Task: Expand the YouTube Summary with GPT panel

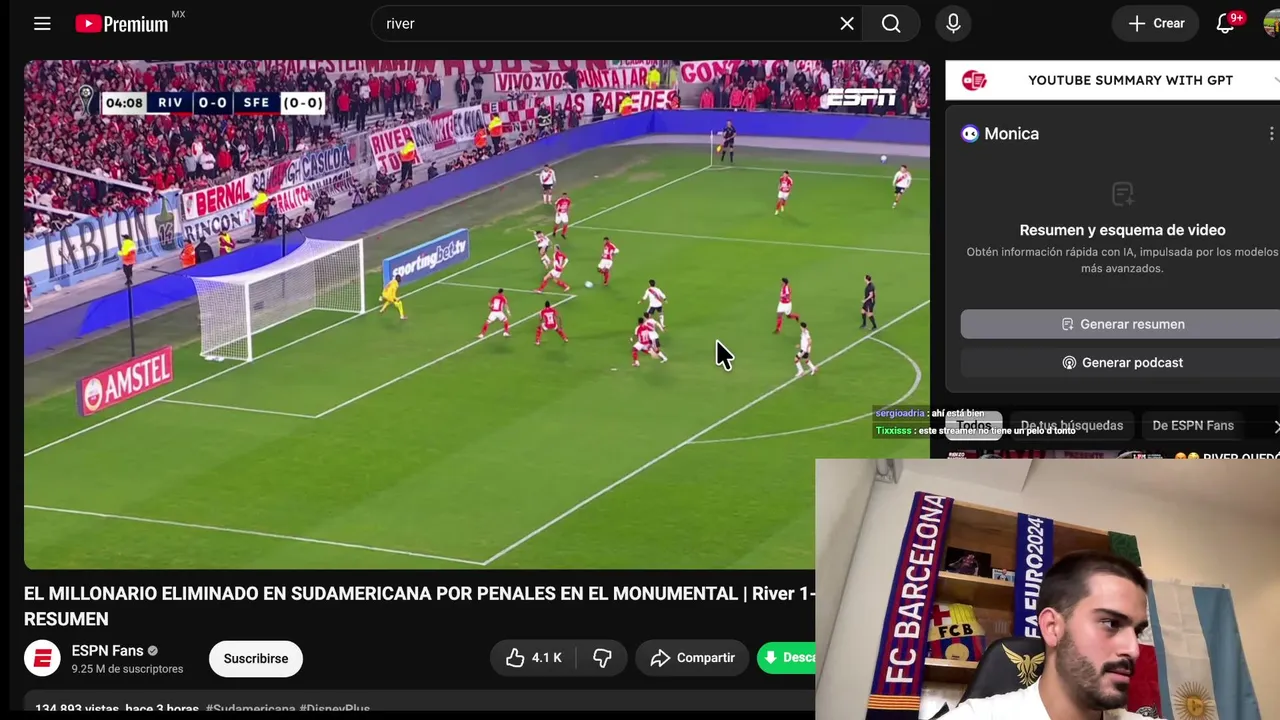Action: [x=1275, y=80]
